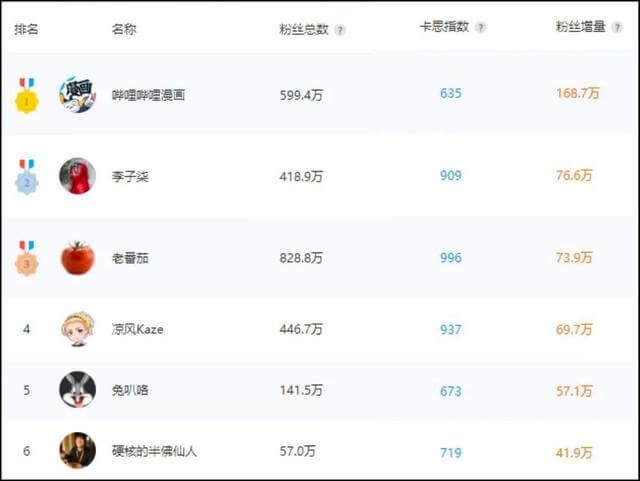Open the 李子柒 name link
The height and width of the screenshot is (481, 640).
click(130, 176)
